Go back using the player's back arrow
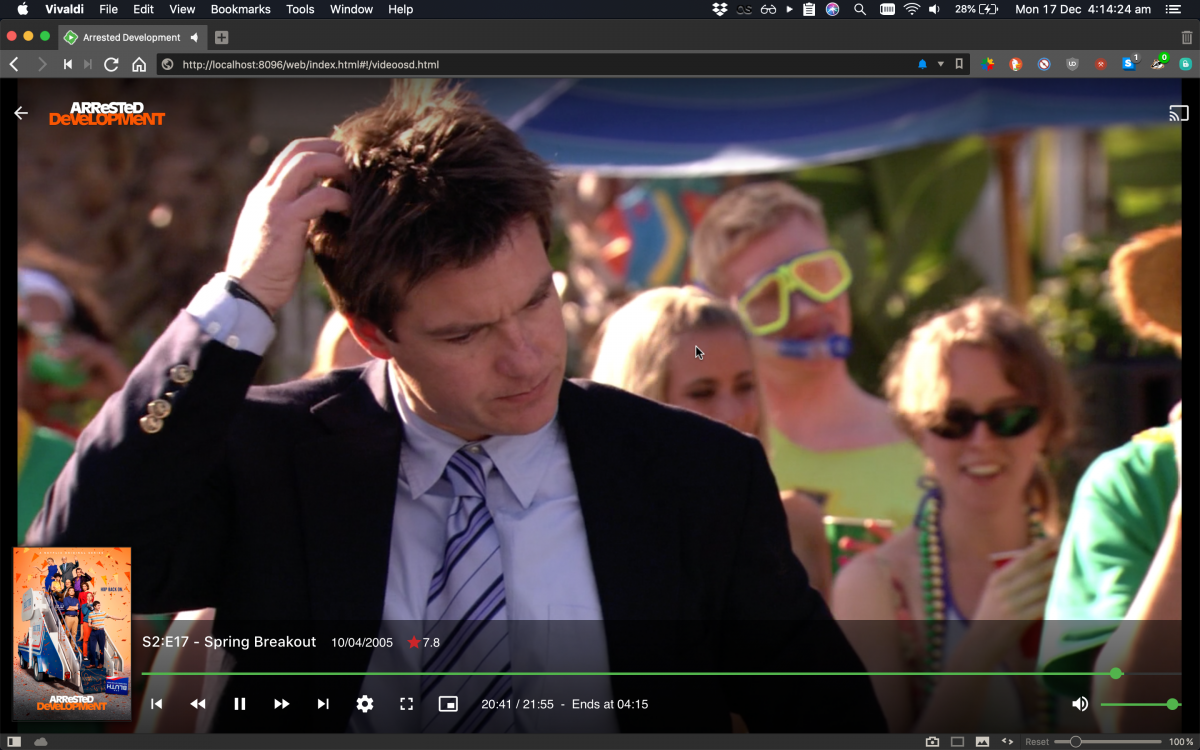The height and width of the screenshot is (750, 1200). coord(21,113)
